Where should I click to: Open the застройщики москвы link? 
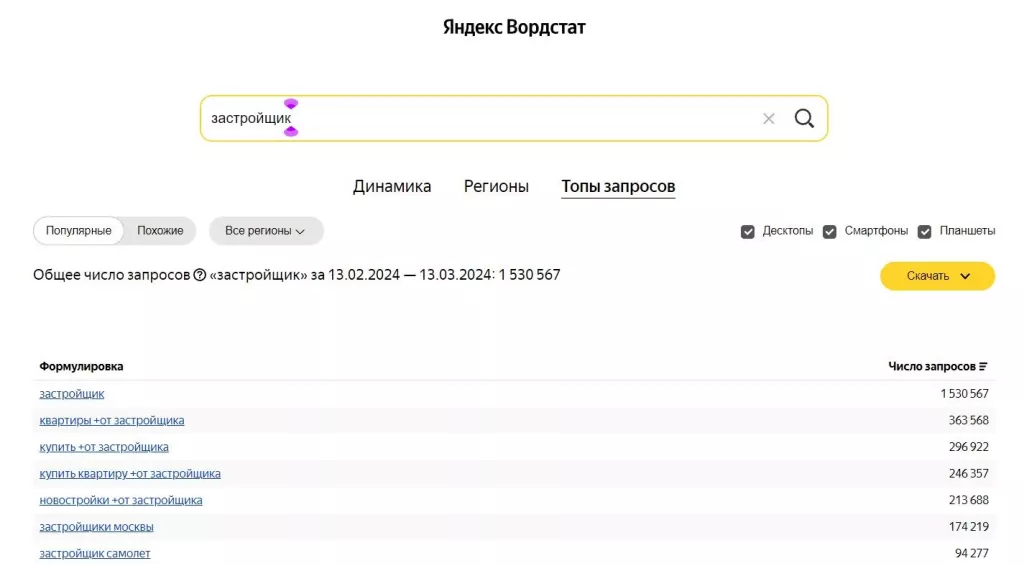[x=97, y=527]
